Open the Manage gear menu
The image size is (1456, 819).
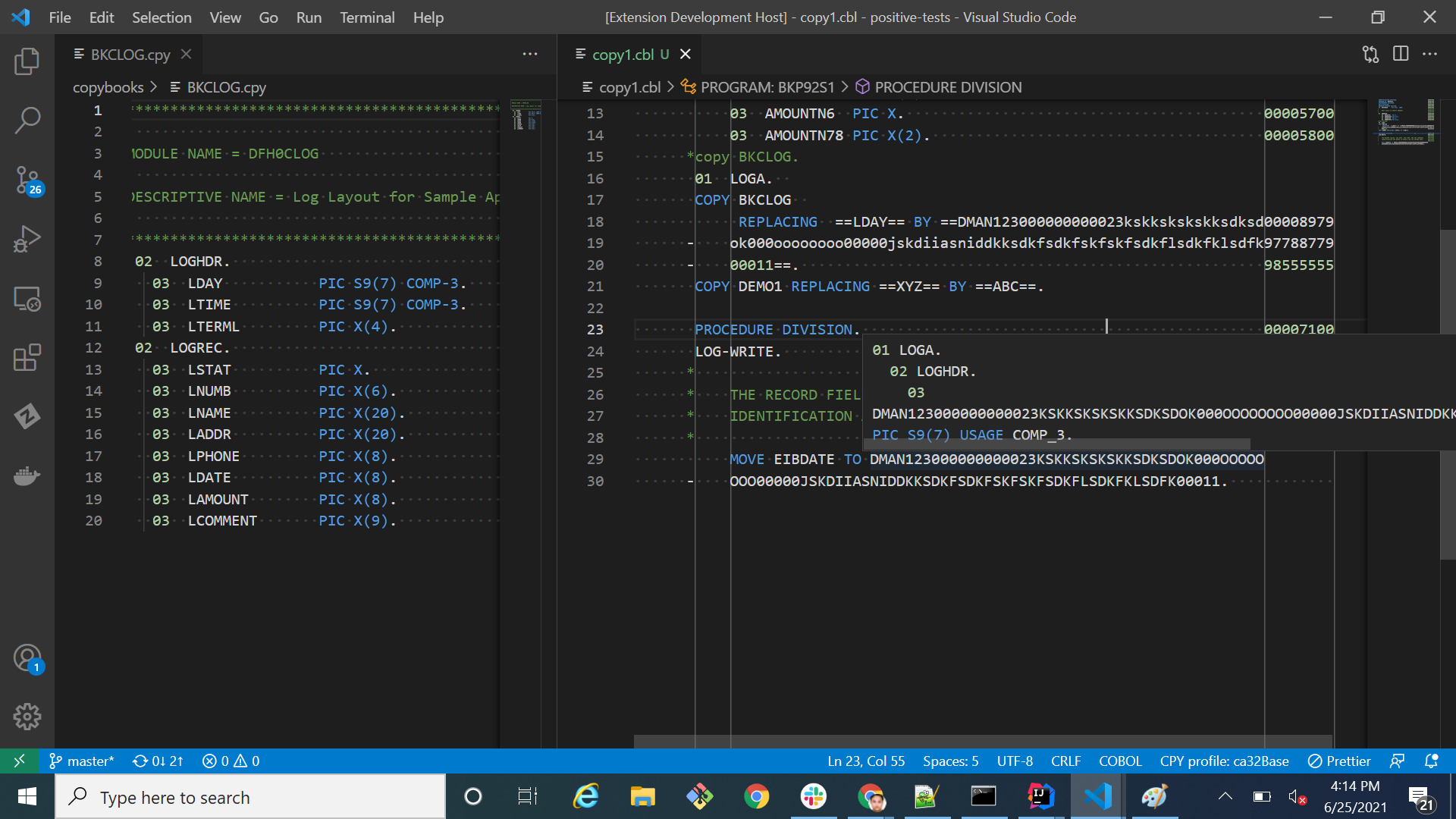[x=27, y=717]
